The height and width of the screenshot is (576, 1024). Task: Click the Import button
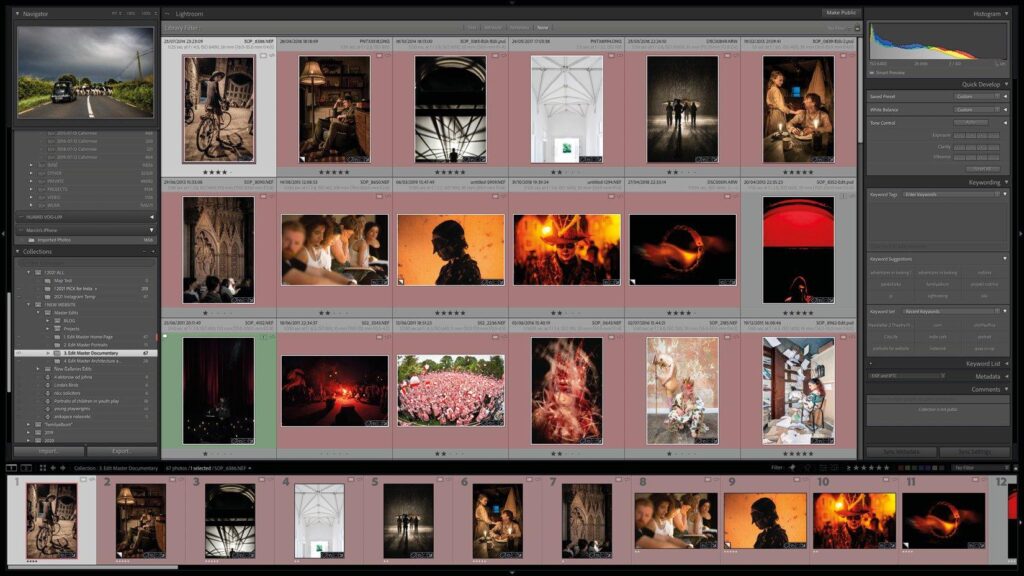tap(47, 451)
